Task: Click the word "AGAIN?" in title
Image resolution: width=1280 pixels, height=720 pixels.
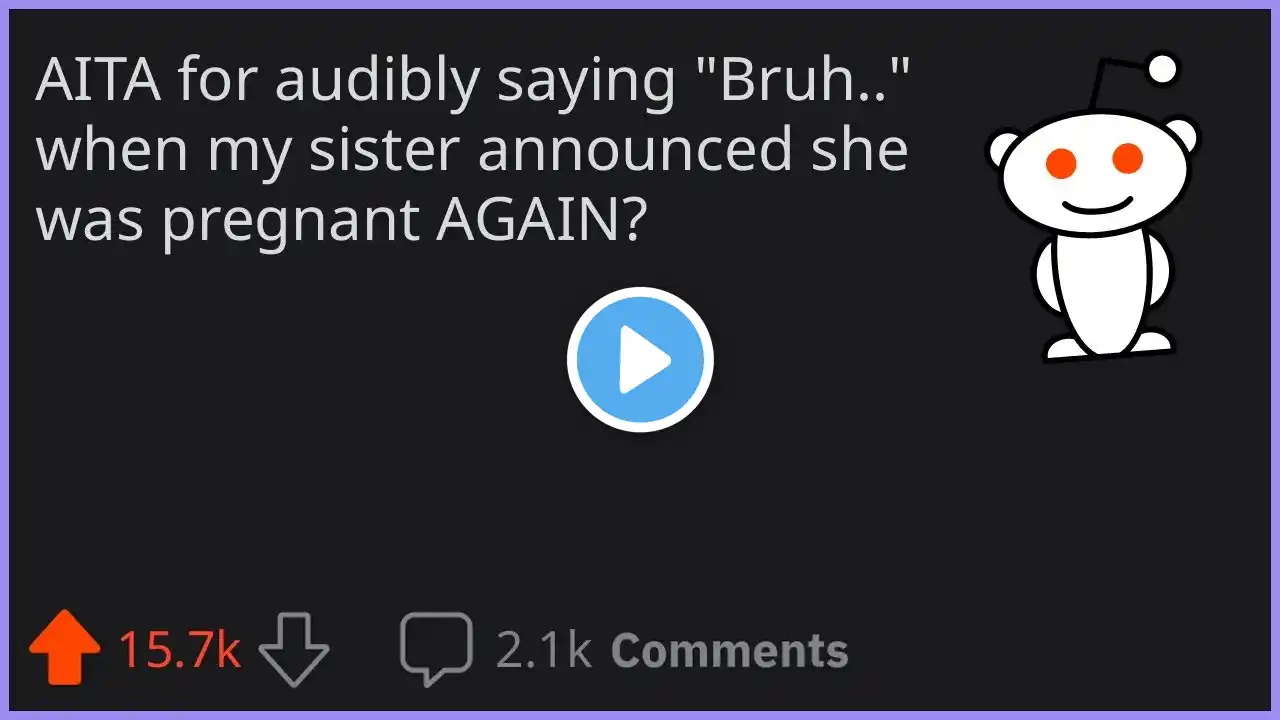Action: pos(540,220)
